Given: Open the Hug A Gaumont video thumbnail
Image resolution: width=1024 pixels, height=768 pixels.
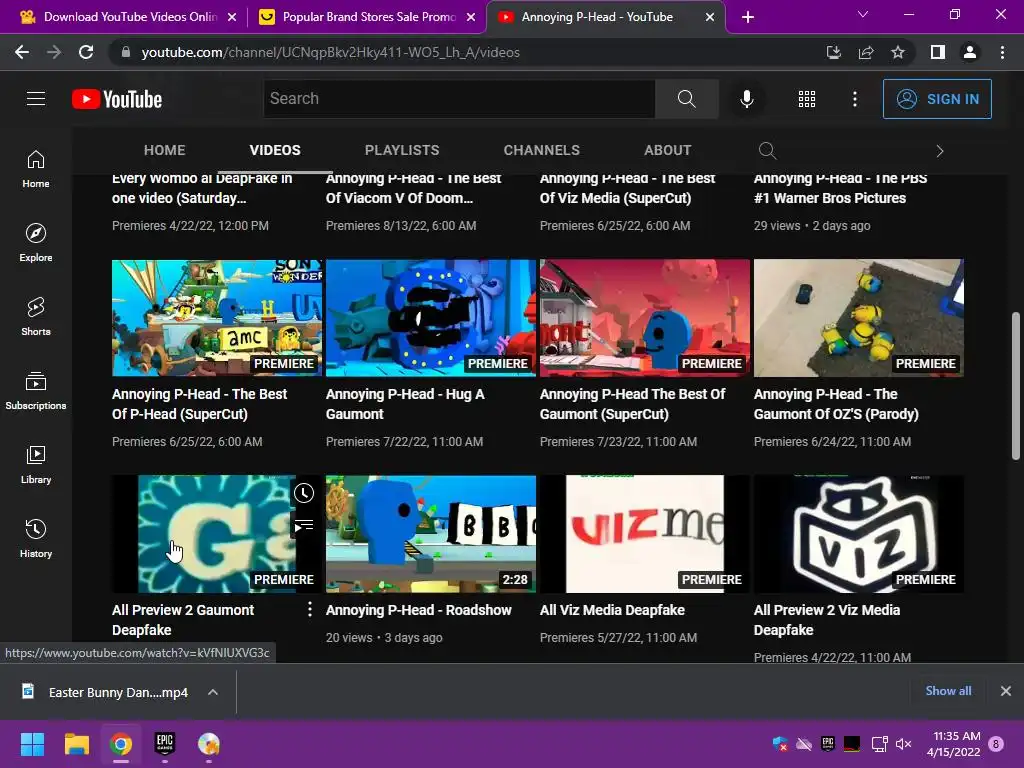Looking at the screenshot, I should click(x=431, y=318).
